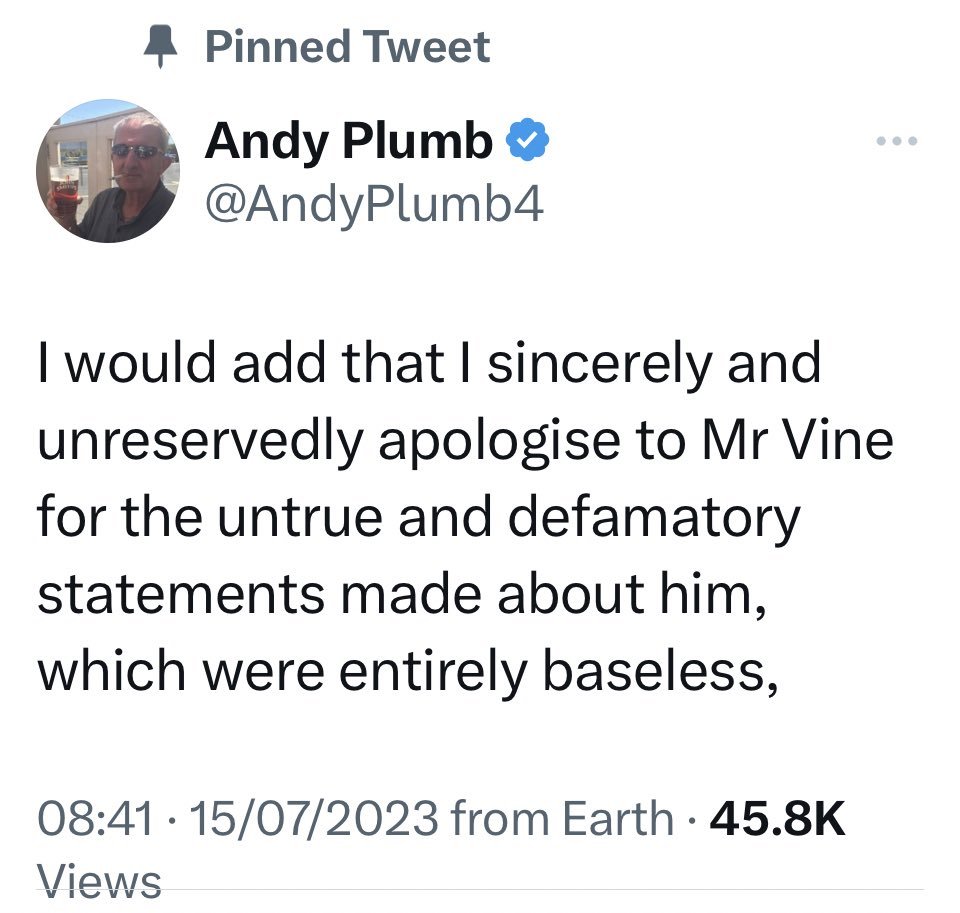Click the Andy Plumb display name
Image resolution: width=960 pixels, height=913 pixels.
coord(348,141)
